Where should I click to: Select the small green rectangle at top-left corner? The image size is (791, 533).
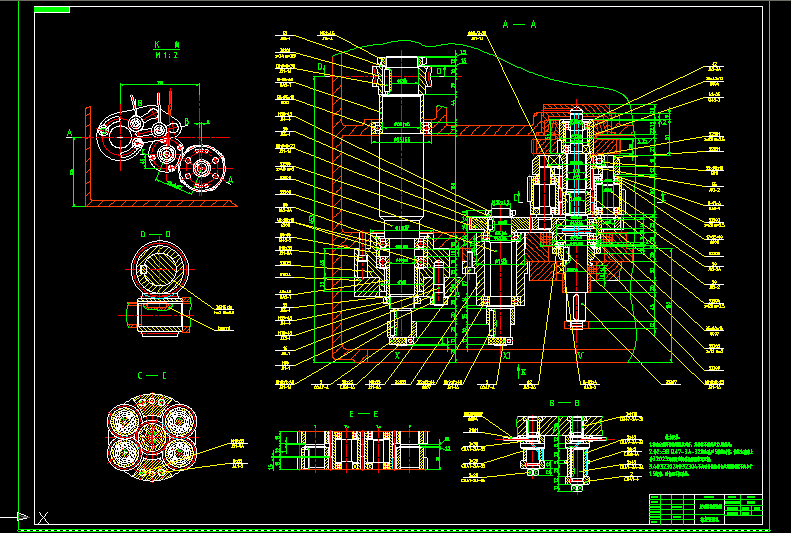51,11
